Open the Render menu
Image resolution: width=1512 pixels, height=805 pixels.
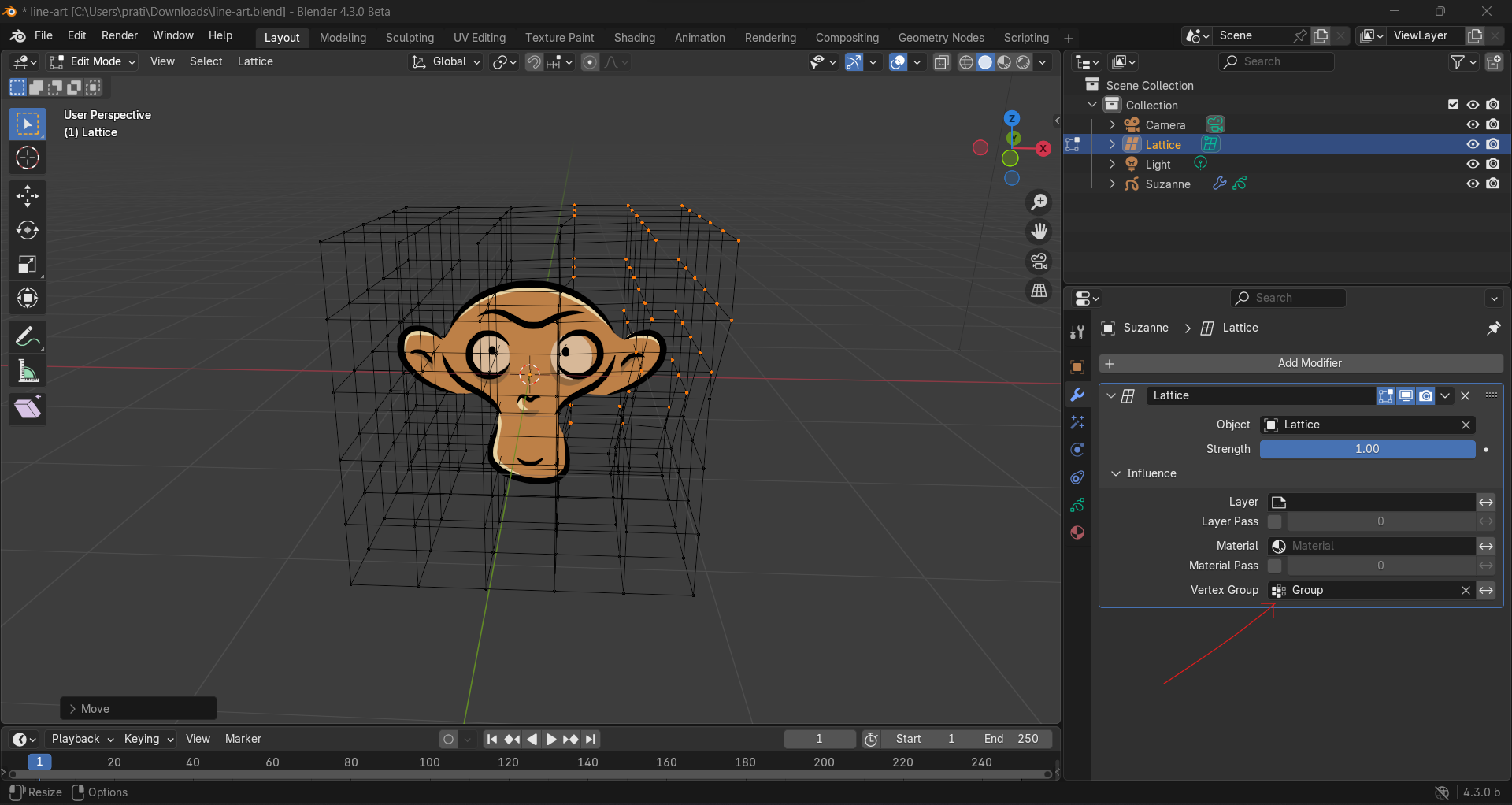pyautogui.click(x=120, y=35)
